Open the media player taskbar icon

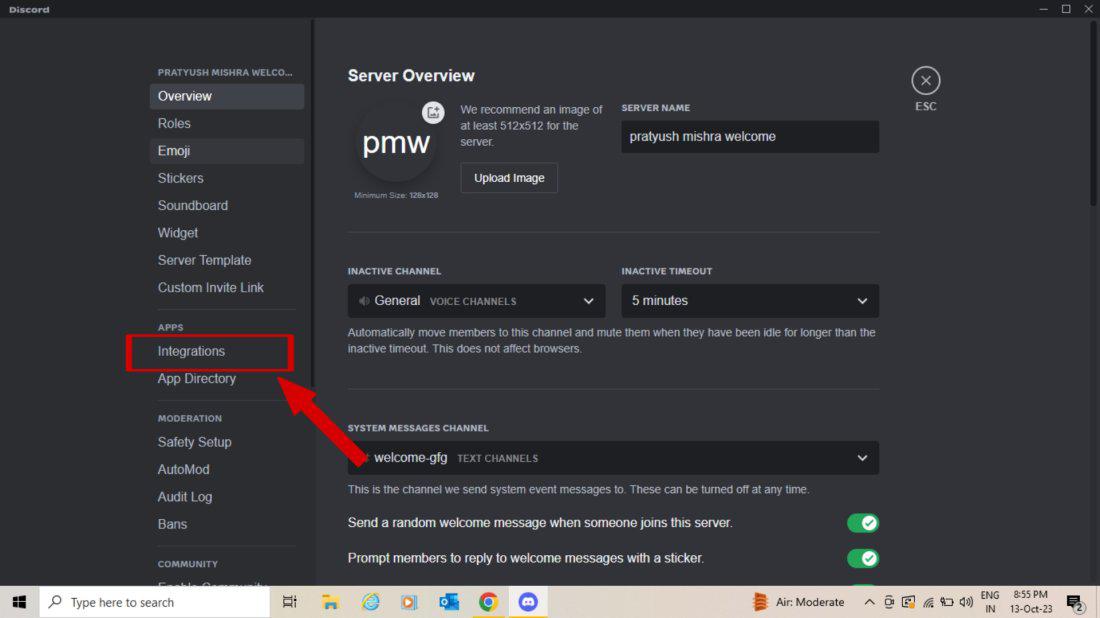point(409,602)
